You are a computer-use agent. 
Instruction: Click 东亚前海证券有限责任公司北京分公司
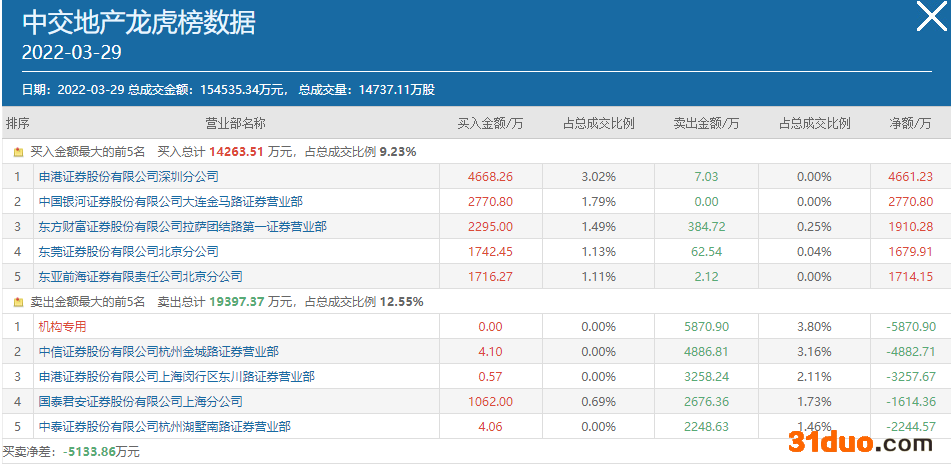pyautogui.click(x=140, y=277)
